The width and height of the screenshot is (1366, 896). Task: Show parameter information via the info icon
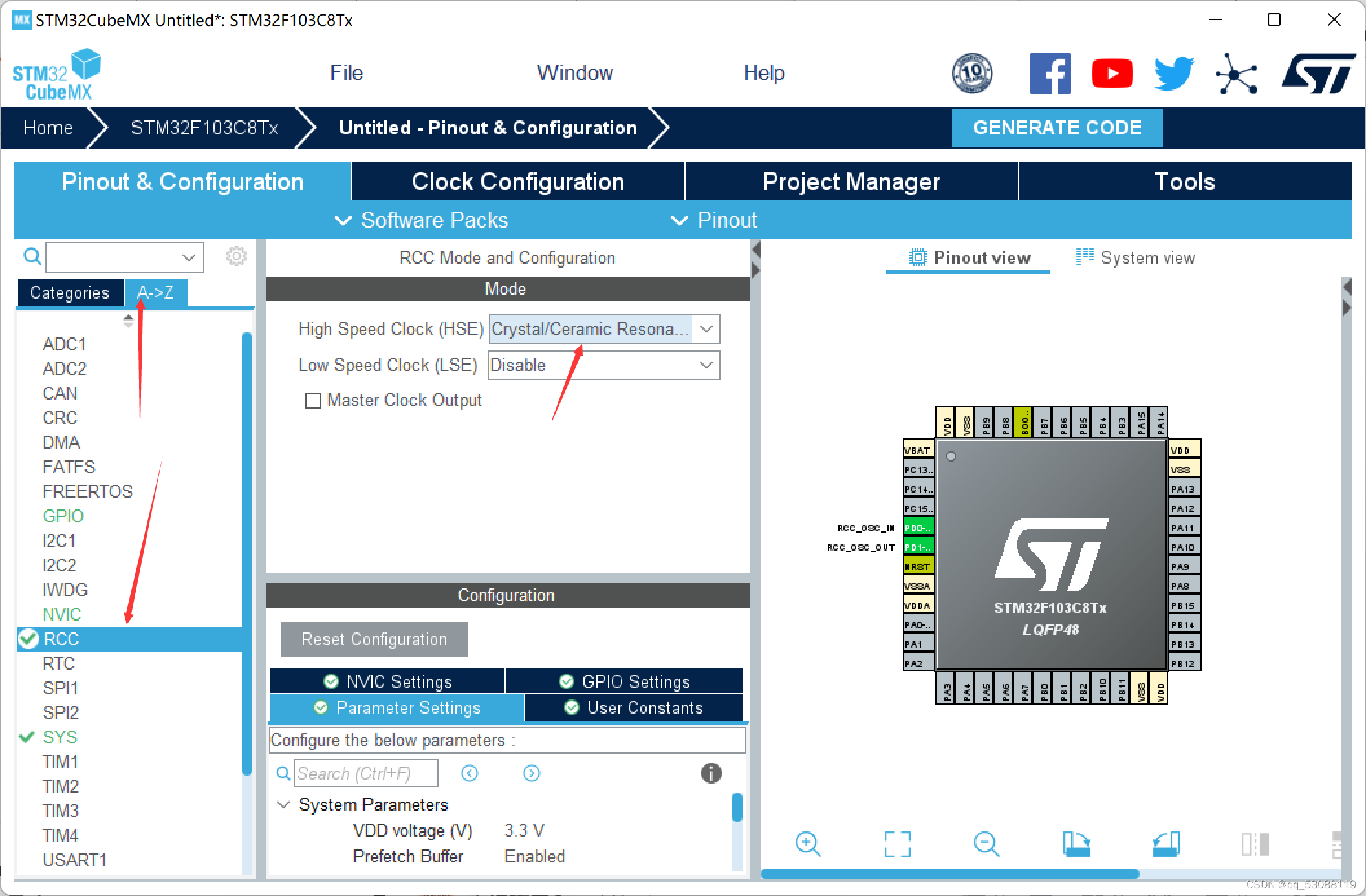pyautogui.click(x=710, y=773)
